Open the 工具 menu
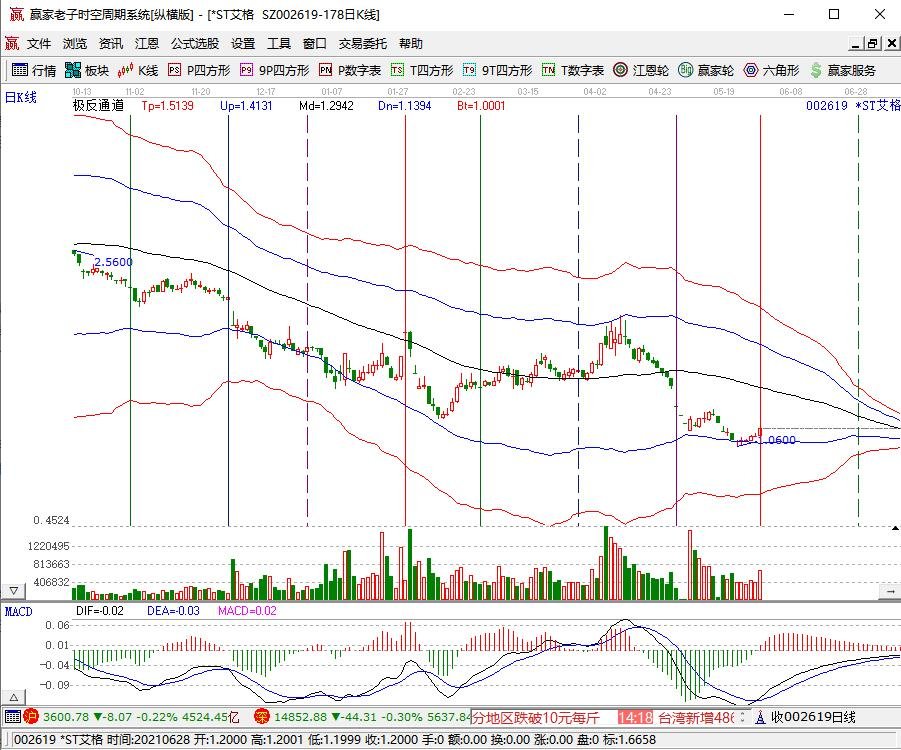Screen dimensions: 901x750 [x=279, y=44]
